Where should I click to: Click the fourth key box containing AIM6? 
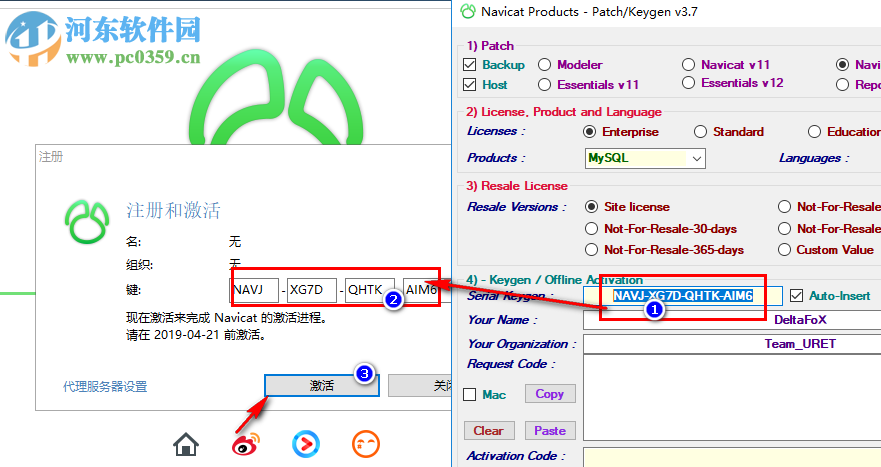coord(427,290)
